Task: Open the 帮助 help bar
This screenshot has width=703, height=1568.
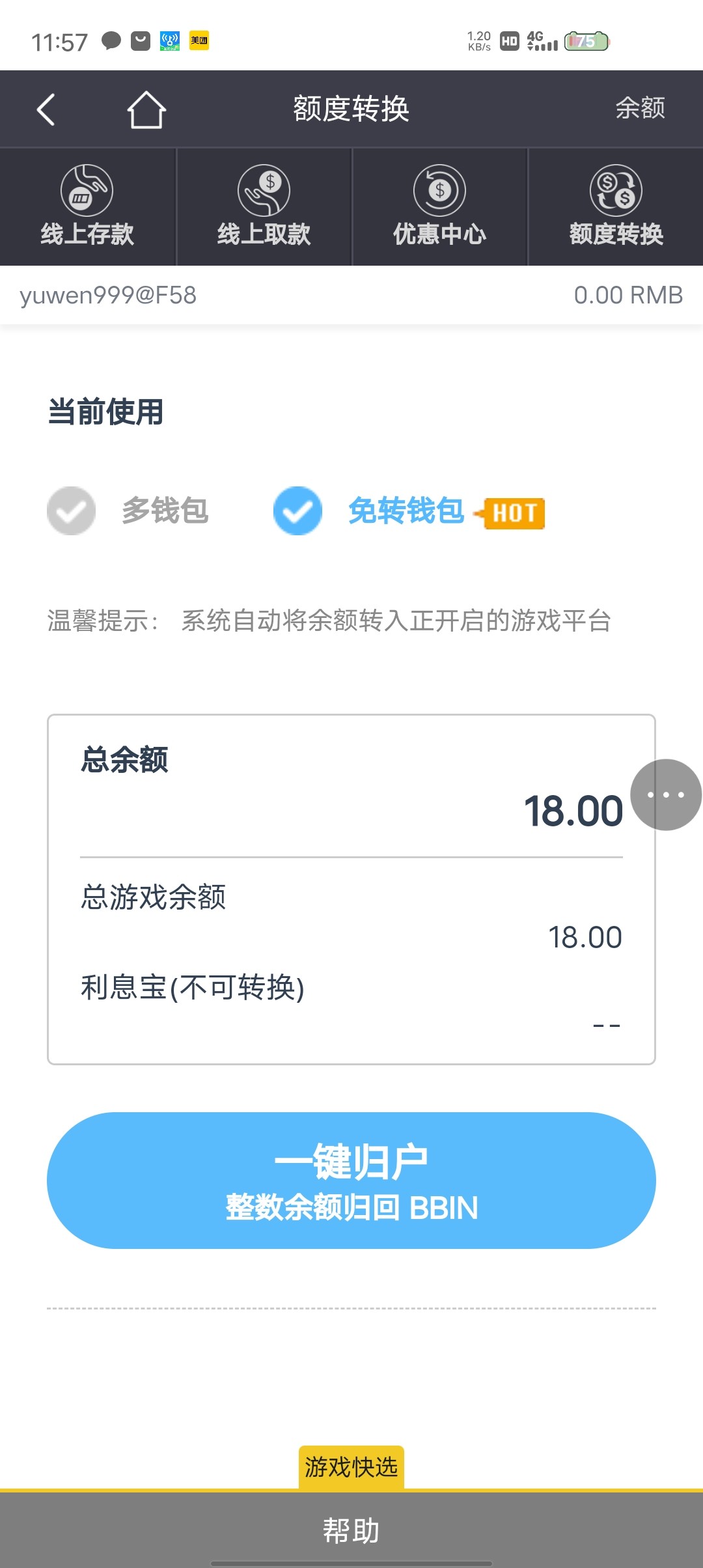Action: point(351,1530)
